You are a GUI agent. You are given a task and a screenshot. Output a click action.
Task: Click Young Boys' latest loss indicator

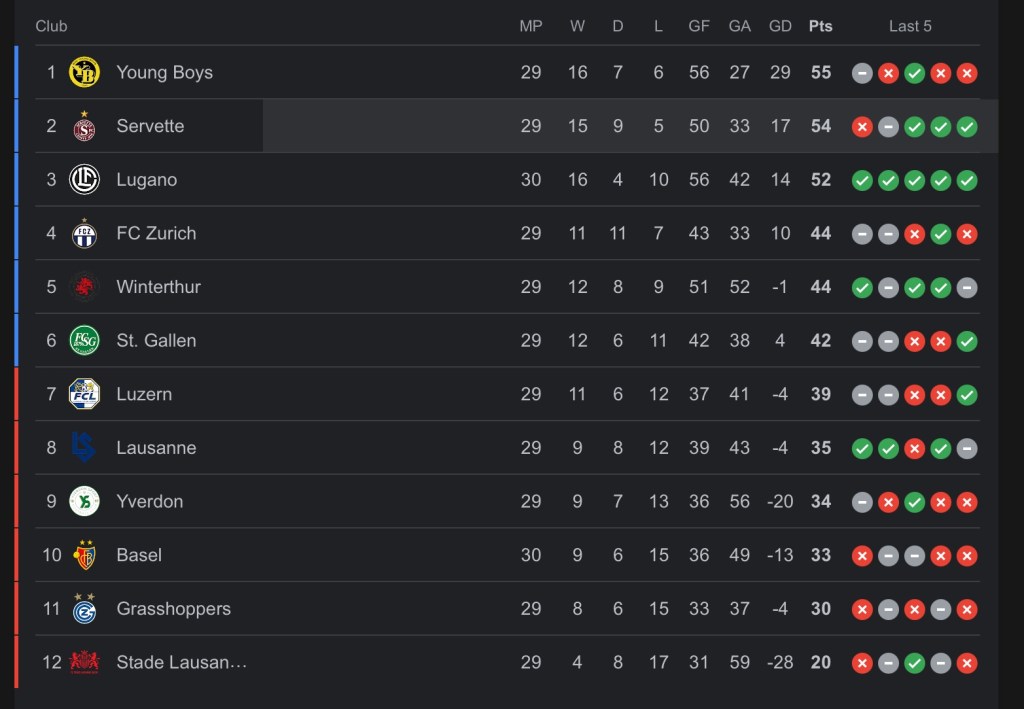click(x=966, y=73)
